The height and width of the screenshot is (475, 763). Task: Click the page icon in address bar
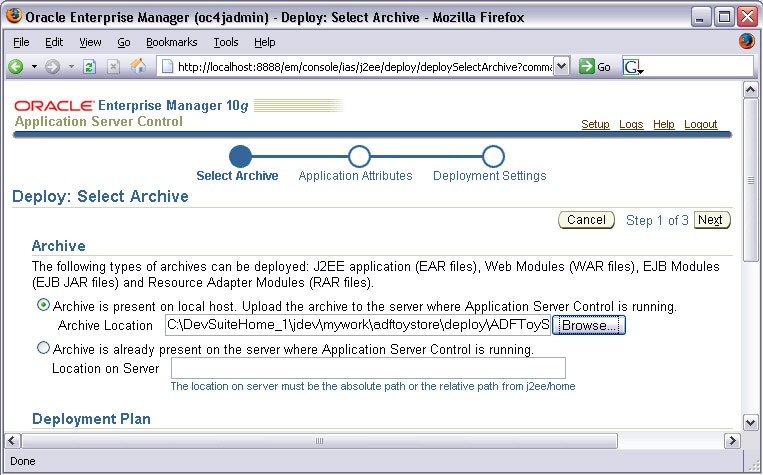tap(167, 66)
